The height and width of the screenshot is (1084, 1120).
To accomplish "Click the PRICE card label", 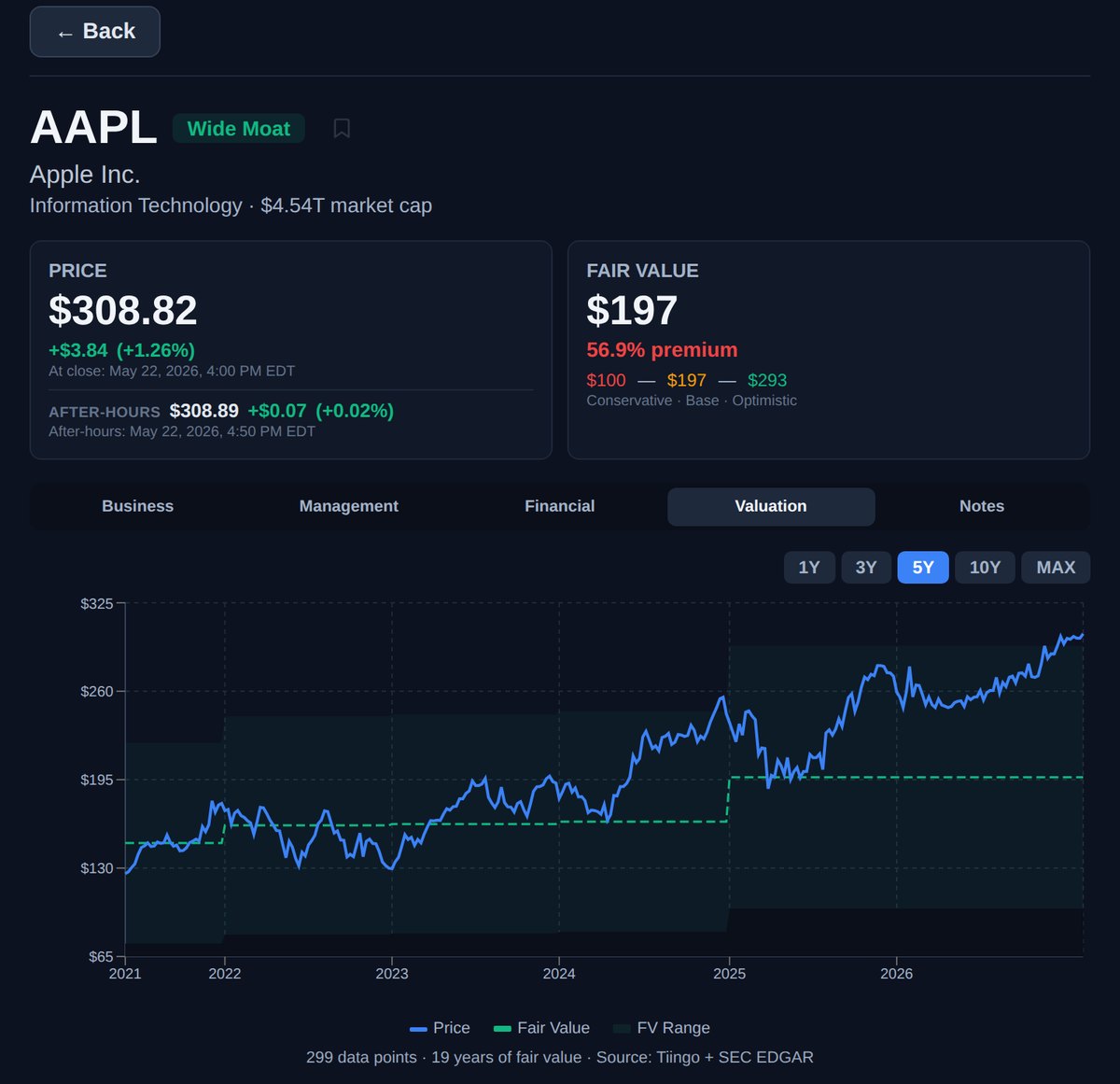I will click(77, 271).
